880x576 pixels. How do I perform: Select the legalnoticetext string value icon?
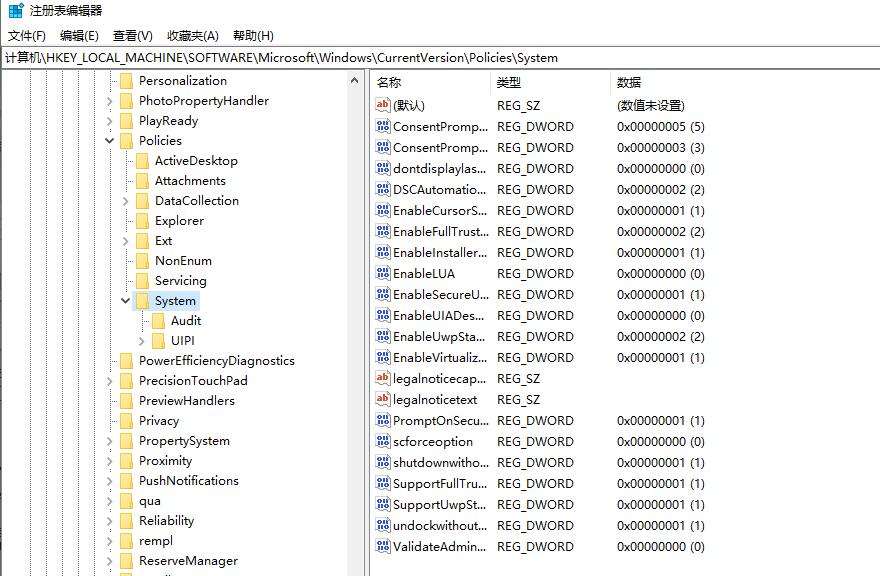pos(383,399)
